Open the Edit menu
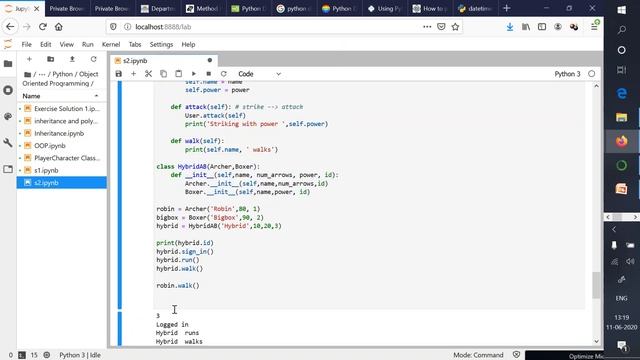This screenshot has height=360, width=640. [x=46, y=44]
